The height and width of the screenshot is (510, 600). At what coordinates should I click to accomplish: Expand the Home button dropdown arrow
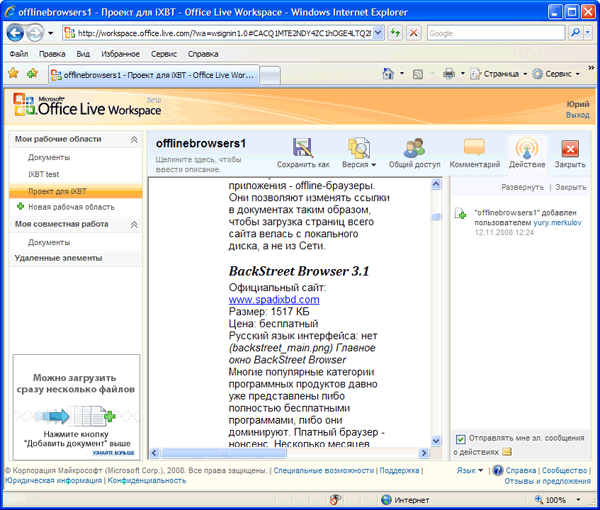(x=402, y=73)
